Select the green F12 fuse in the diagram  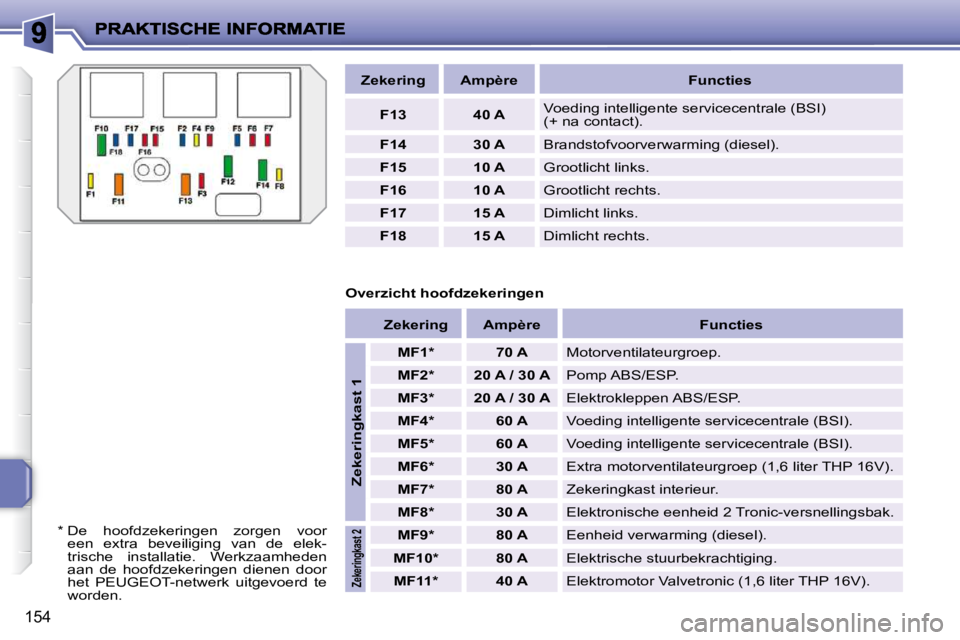pyautogui.click(x=228, y=166)
